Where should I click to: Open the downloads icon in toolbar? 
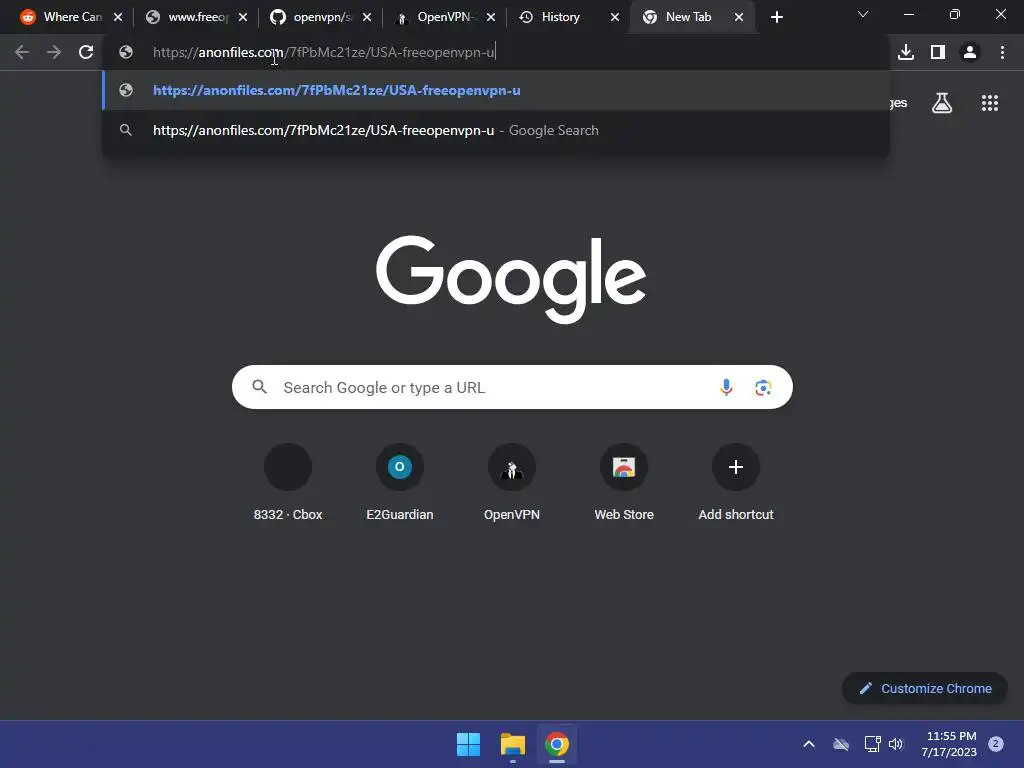coord(906,52)
